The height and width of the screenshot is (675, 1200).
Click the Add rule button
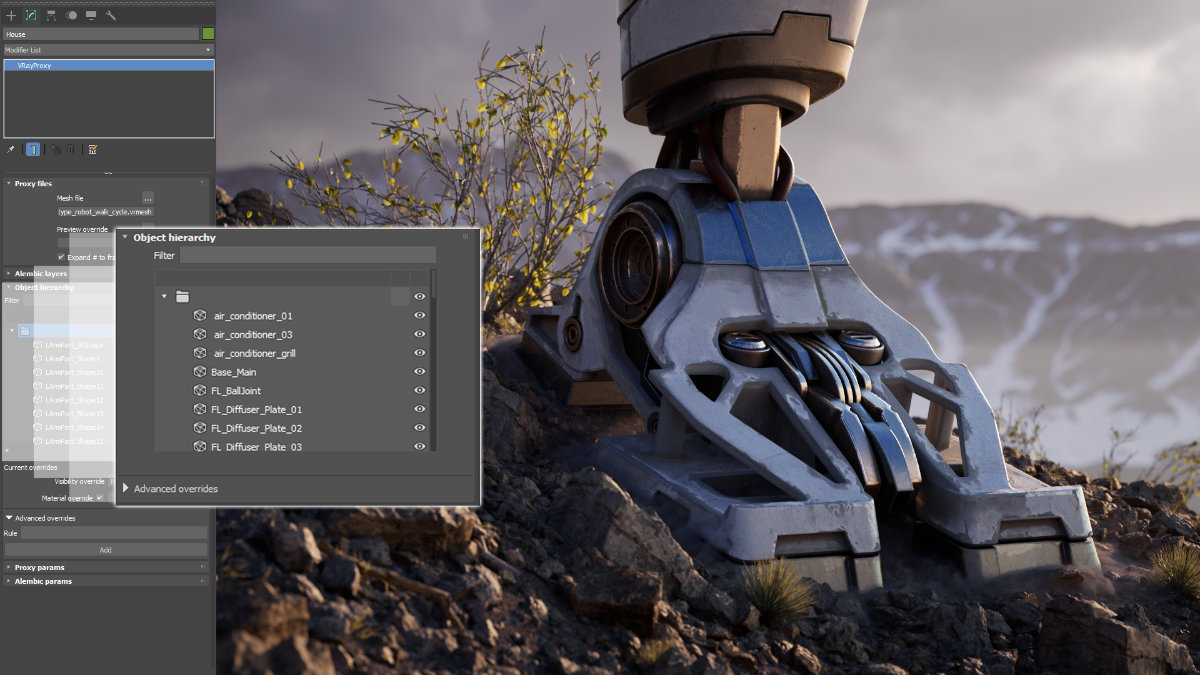pos(106,550)
